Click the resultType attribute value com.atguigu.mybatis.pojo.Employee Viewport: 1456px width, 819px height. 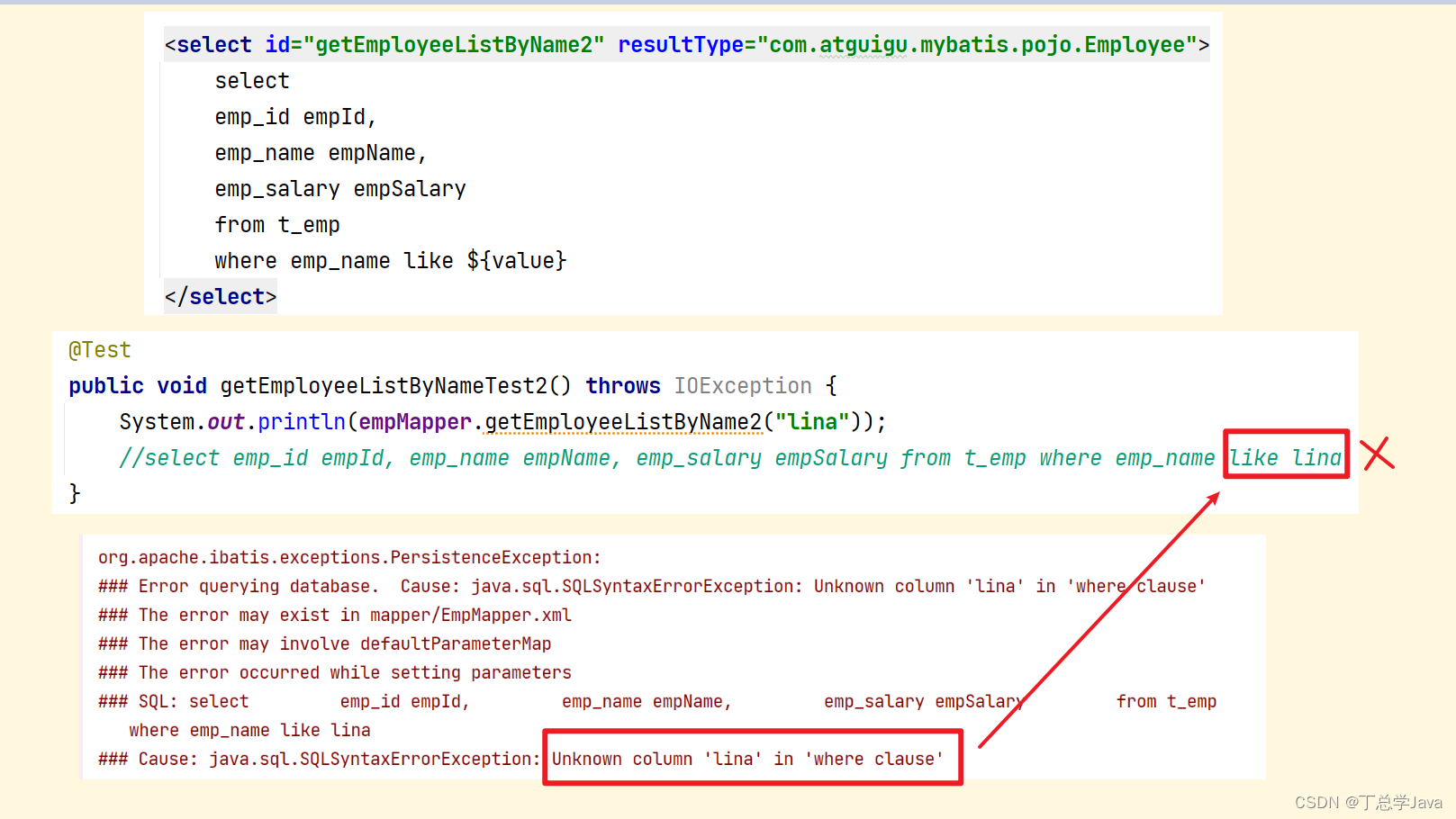click(x=977, y=45)
